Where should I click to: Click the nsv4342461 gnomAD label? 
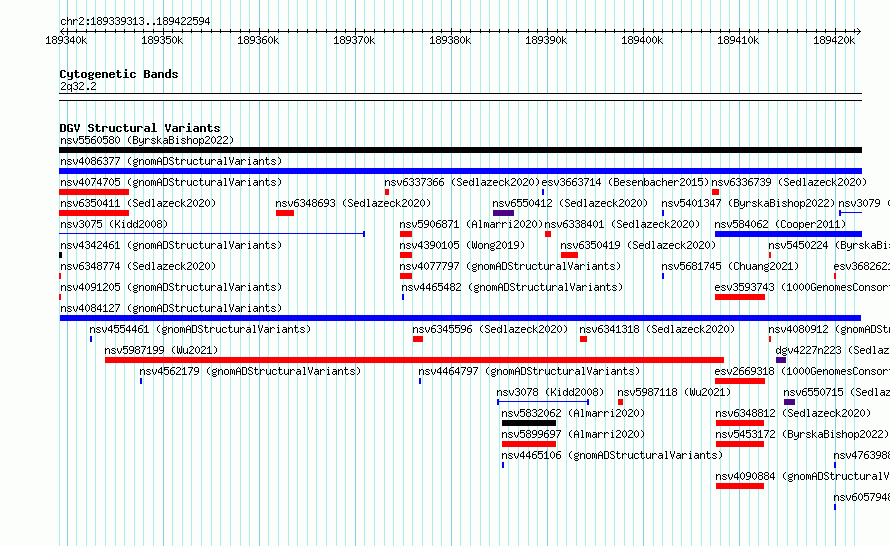pos(171,245)
